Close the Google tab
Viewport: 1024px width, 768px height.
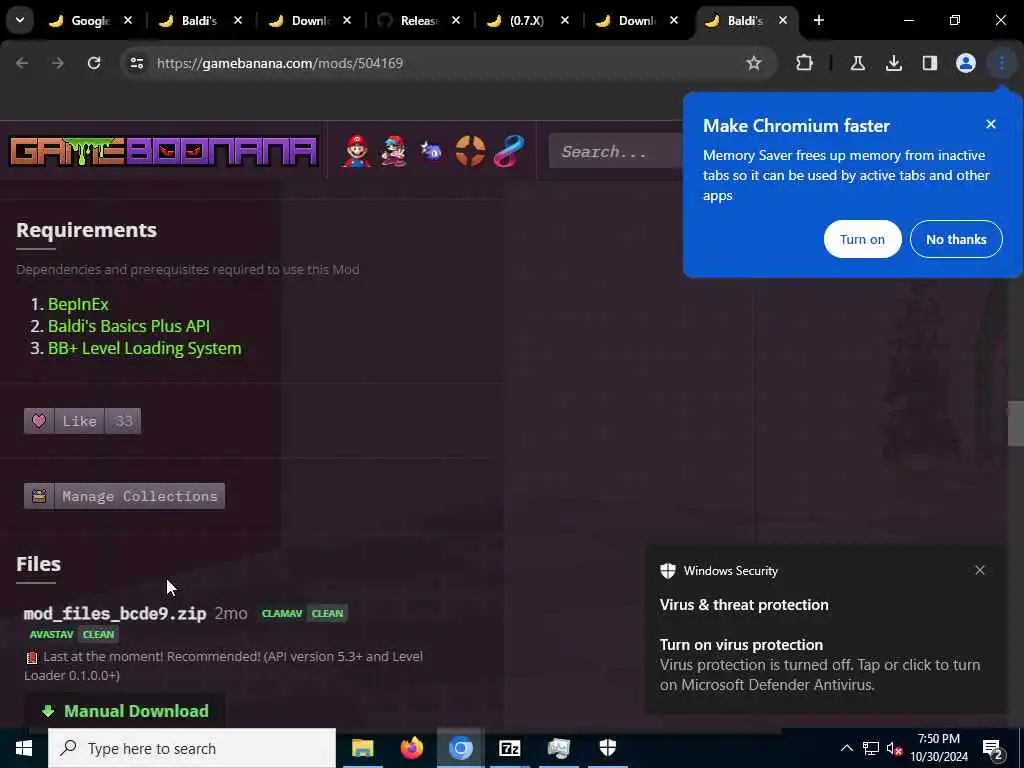pyautogui.click(x=128, y=20)
